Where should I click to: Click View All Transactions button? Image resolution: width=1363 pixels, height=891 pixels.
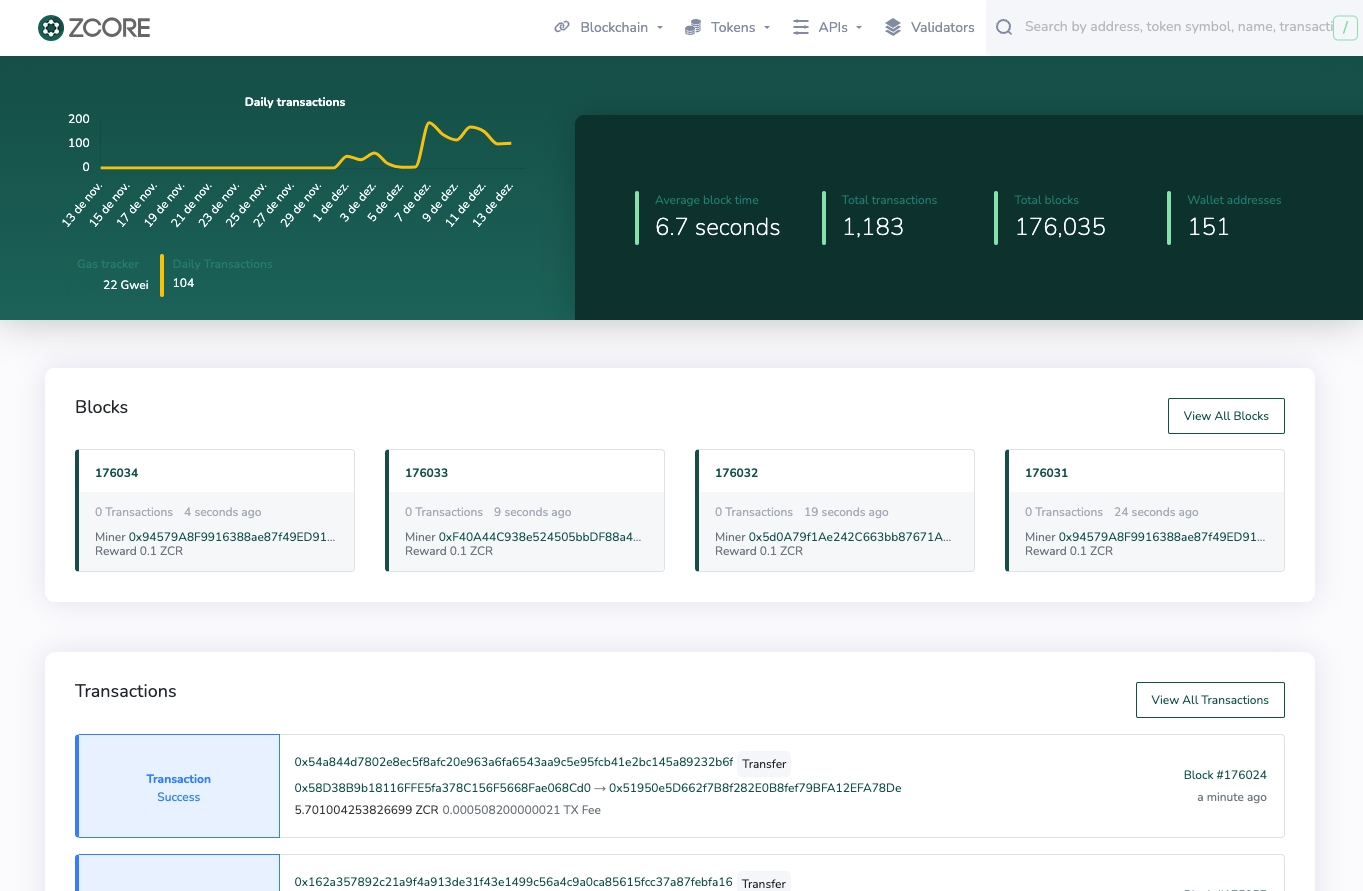tap(1209, 700)
